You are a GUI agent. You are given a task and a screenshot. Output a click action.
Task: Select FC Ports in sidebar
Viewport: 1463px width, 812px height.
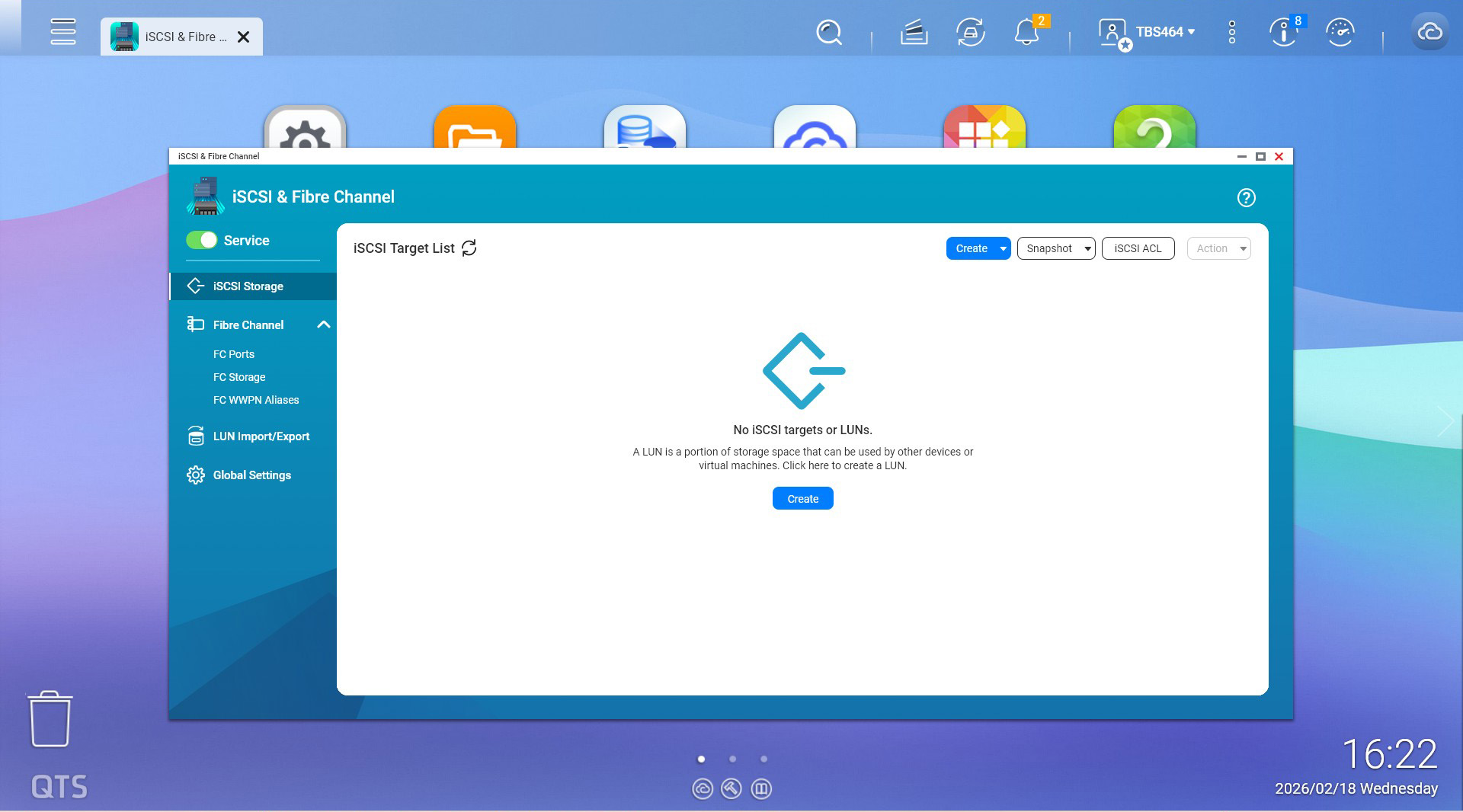pyautogui.click(x=234, y=354)
